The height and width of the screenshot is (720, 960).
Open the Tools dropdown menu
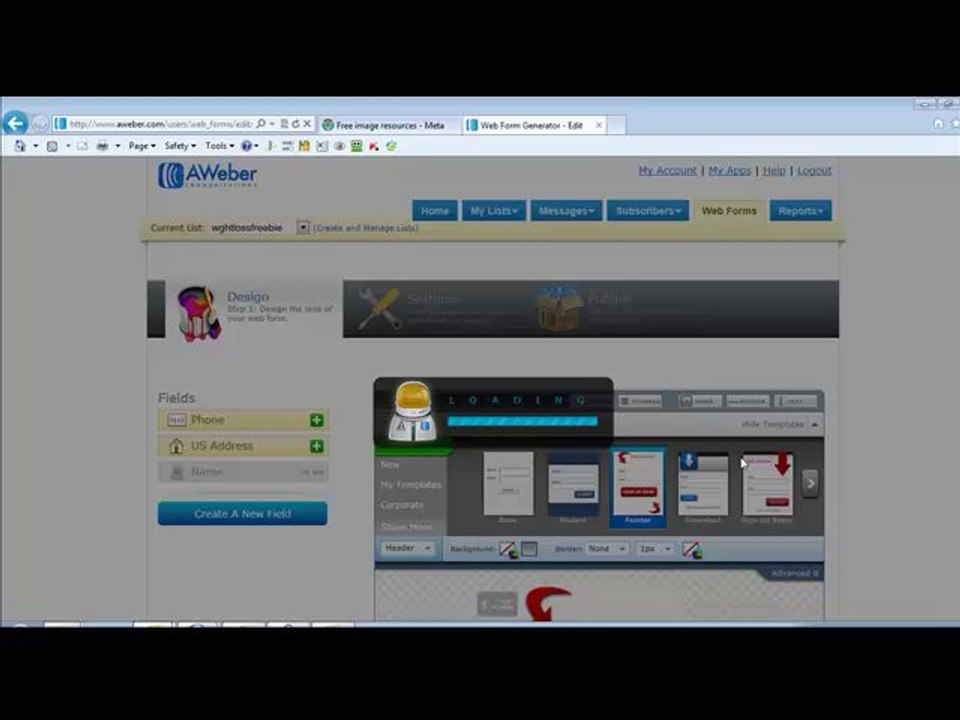(219, 146)
